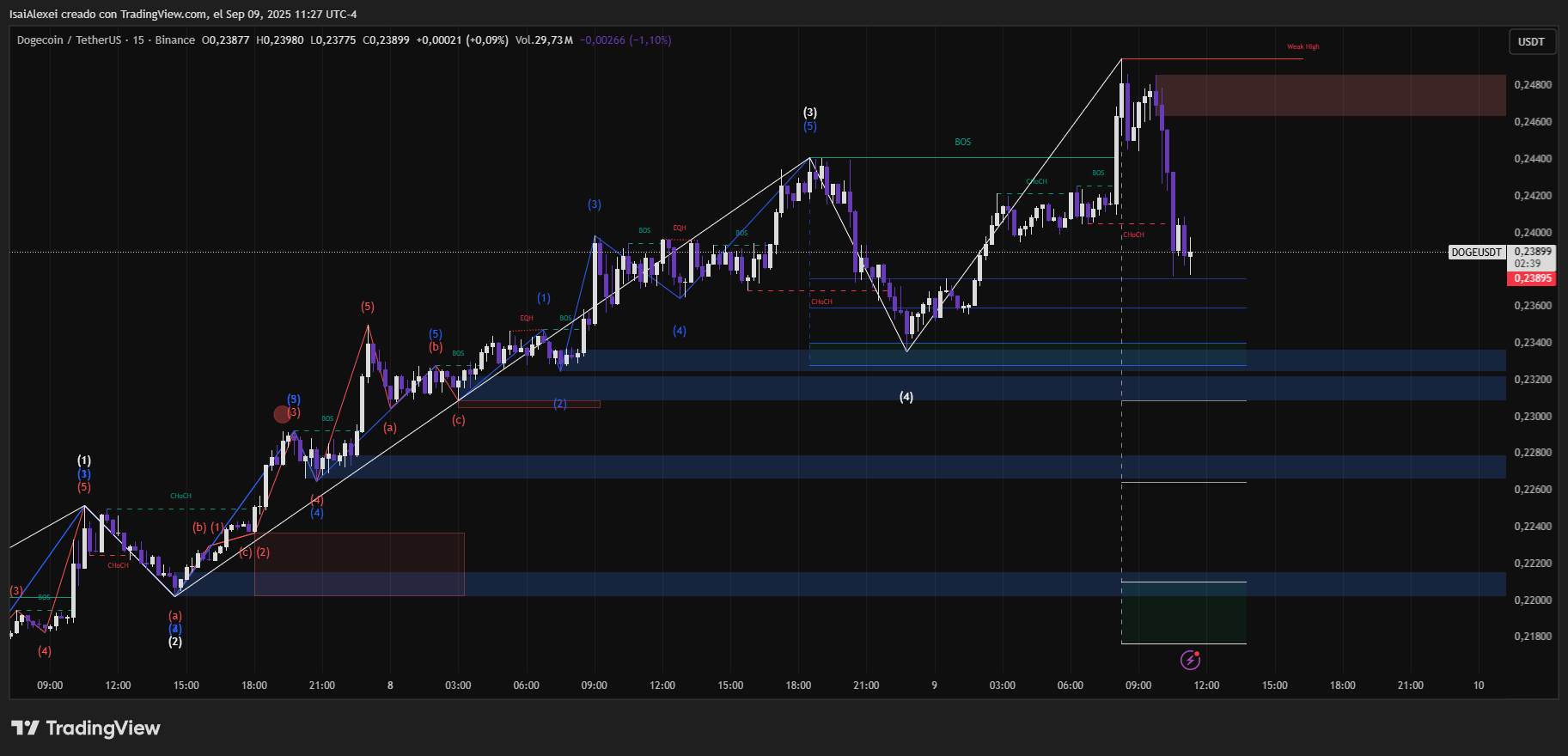Select the dark green target box at bottom right

(x=1183, y=613)
